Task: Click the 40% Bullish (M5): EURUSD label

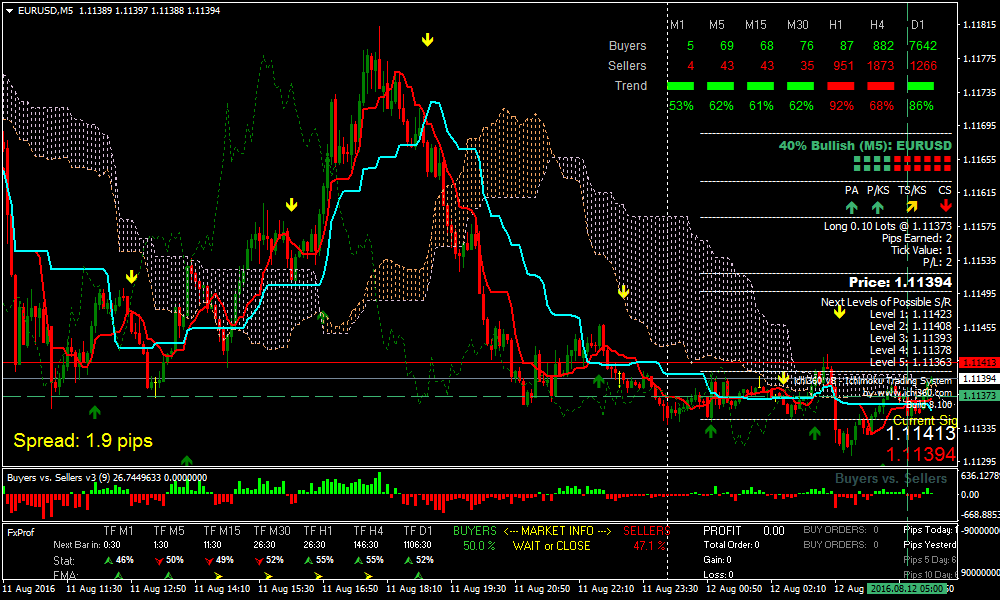Action: (x=865, y=145)
